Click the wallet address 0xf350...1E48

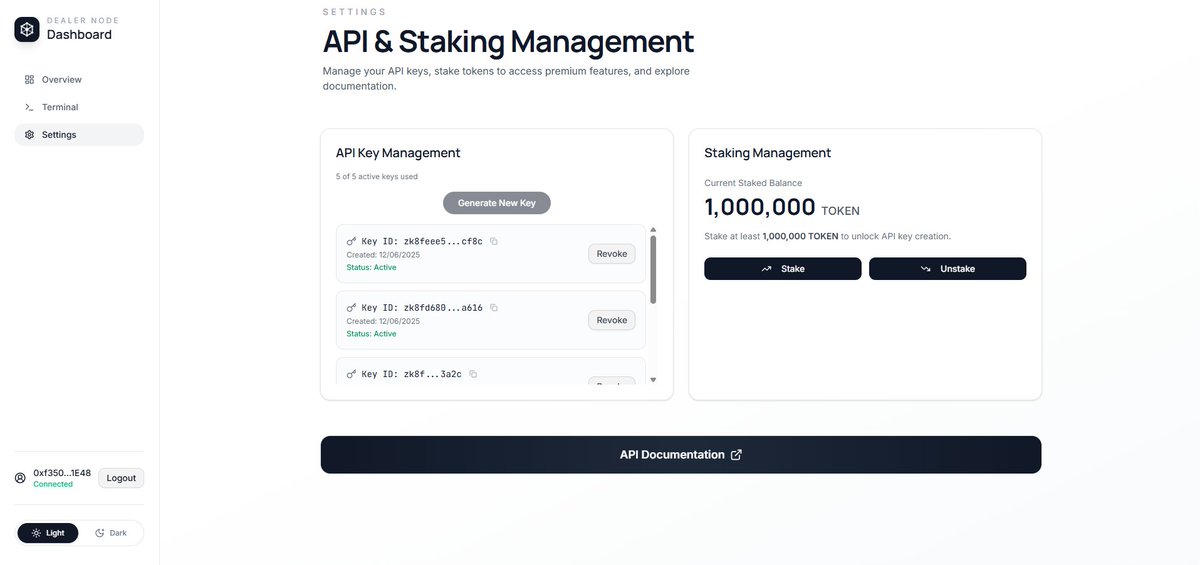(62, 473)
